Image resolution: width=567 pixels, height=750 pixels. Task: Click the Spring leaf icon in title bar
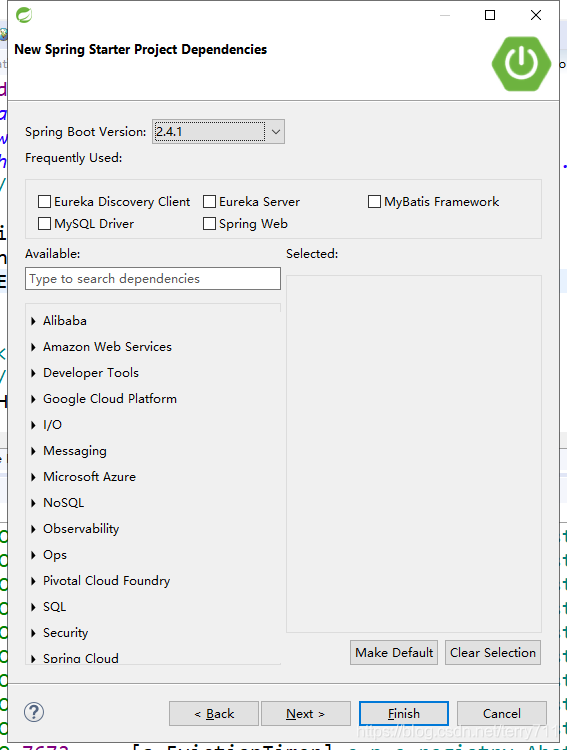tap(24, 15)
